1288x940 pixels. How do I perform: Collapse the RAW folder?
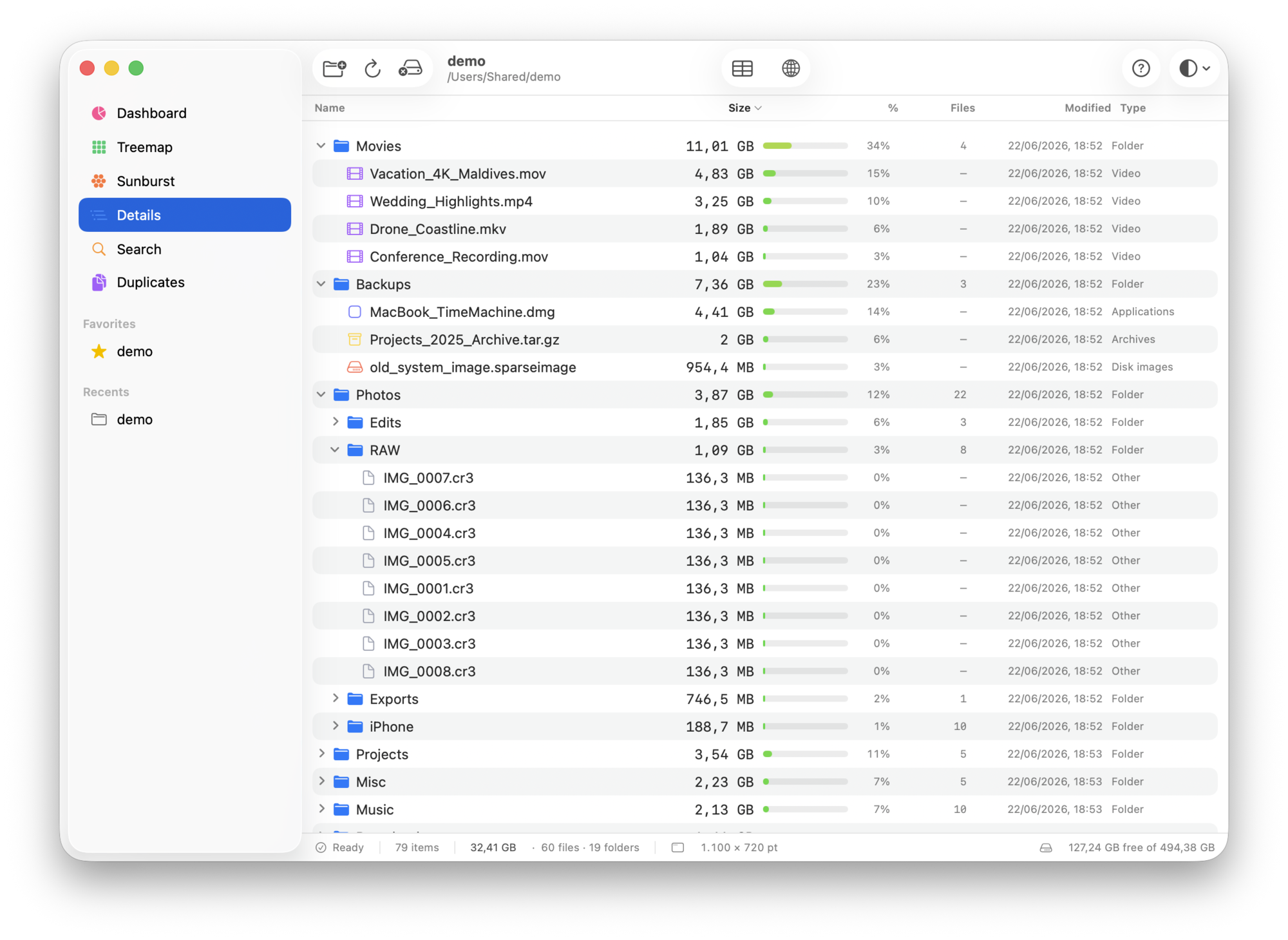tap(335, 450)
